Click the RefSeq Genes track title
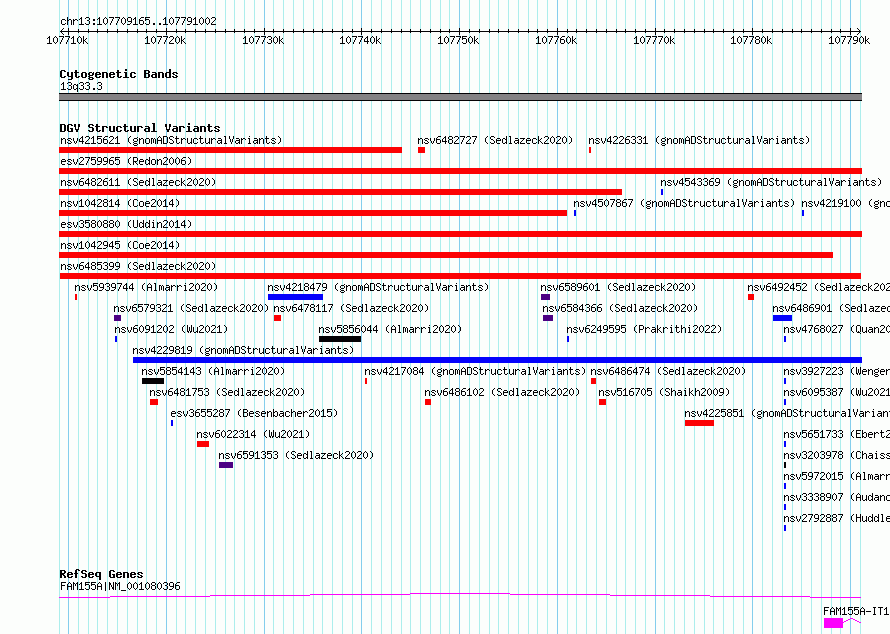This screenshot has height=634, width=890. coord(101,574)
